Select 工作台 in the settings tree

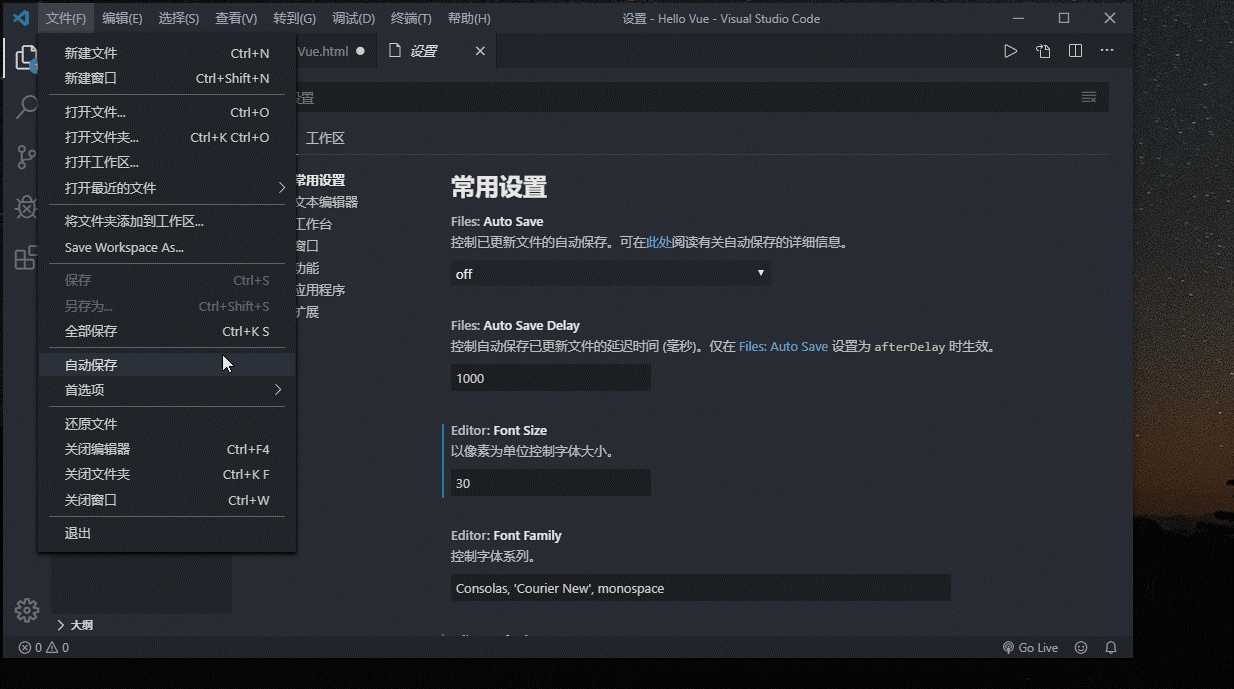pyautogui.click(x=314, y=224)
